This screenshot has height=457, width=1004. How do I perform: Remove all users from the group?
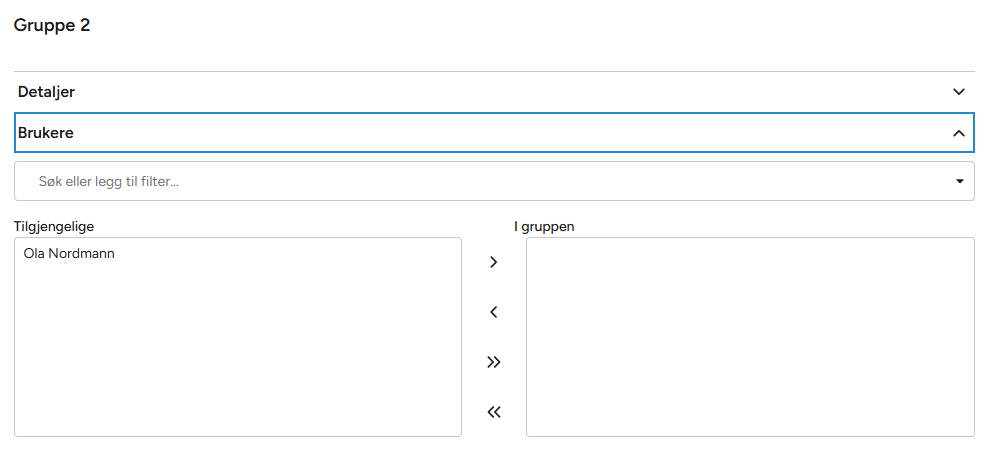[493, 412]
